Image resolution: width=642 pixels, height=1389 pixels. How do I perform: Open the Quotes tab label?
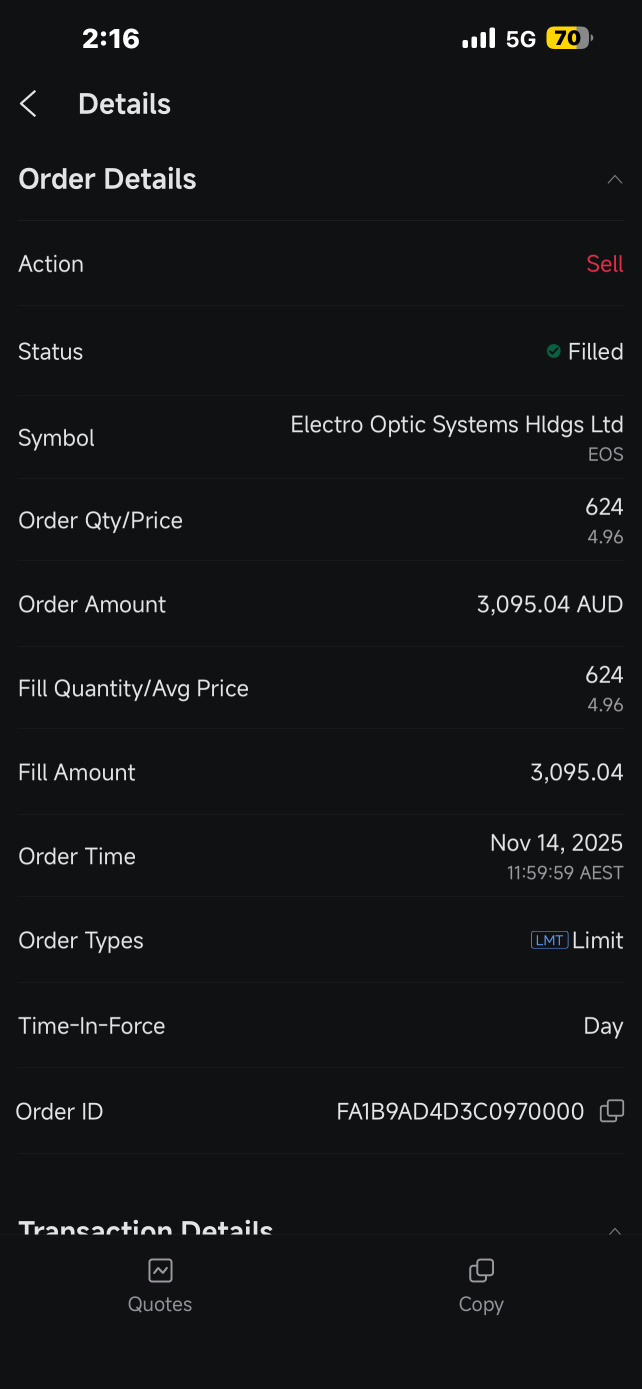coord(160,1304)
